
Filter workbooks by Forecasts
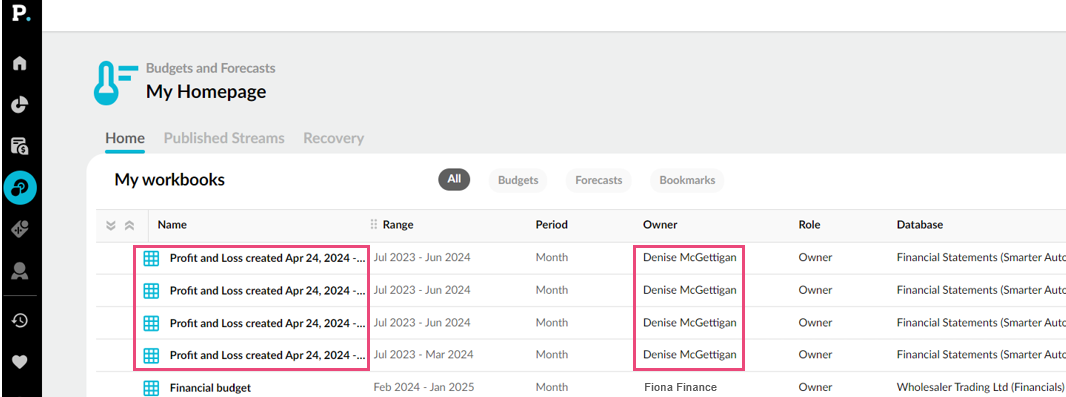click(x=598, y=180)
